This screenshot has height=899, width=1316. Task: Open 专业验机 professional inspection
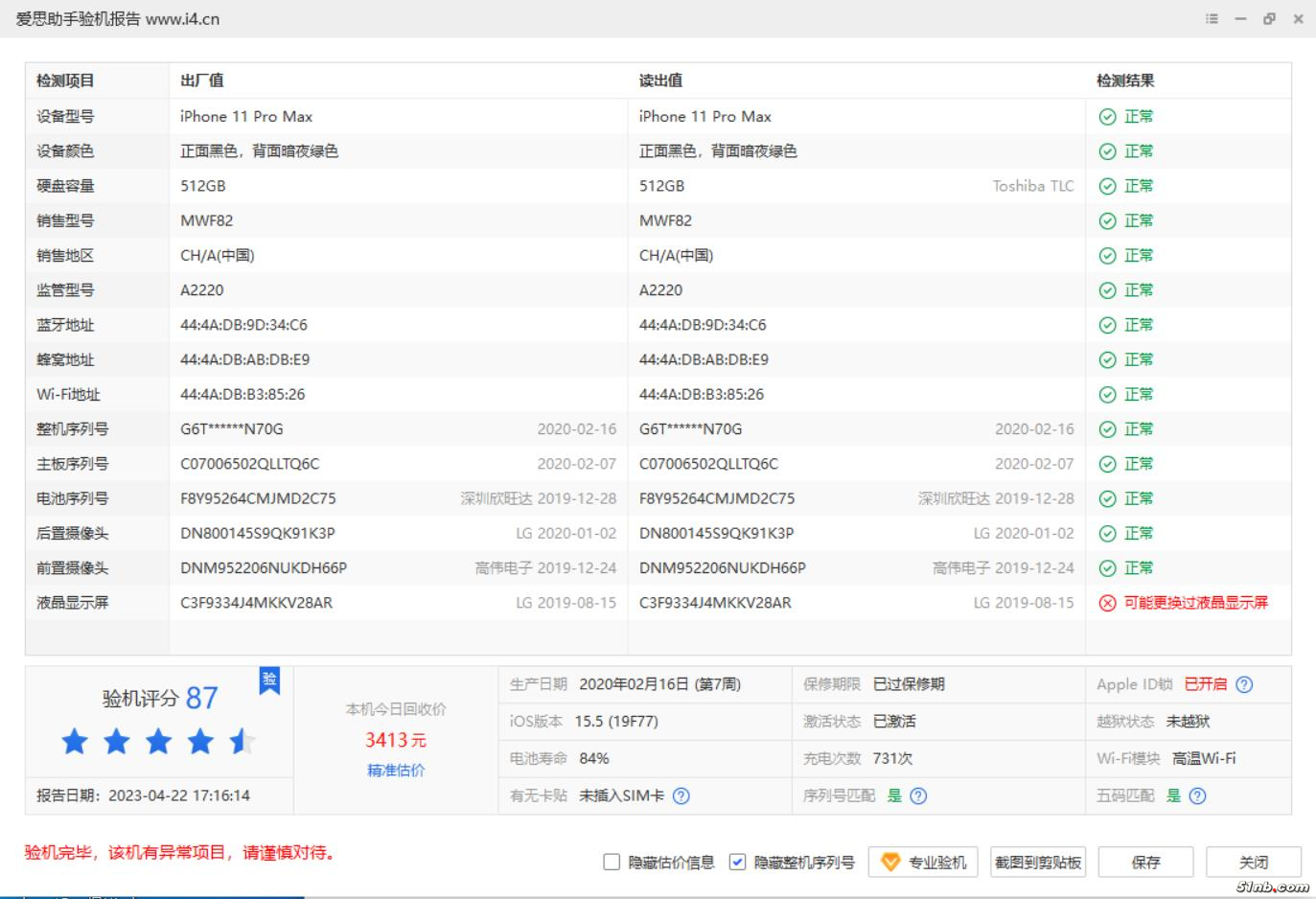tap(925, 862)
